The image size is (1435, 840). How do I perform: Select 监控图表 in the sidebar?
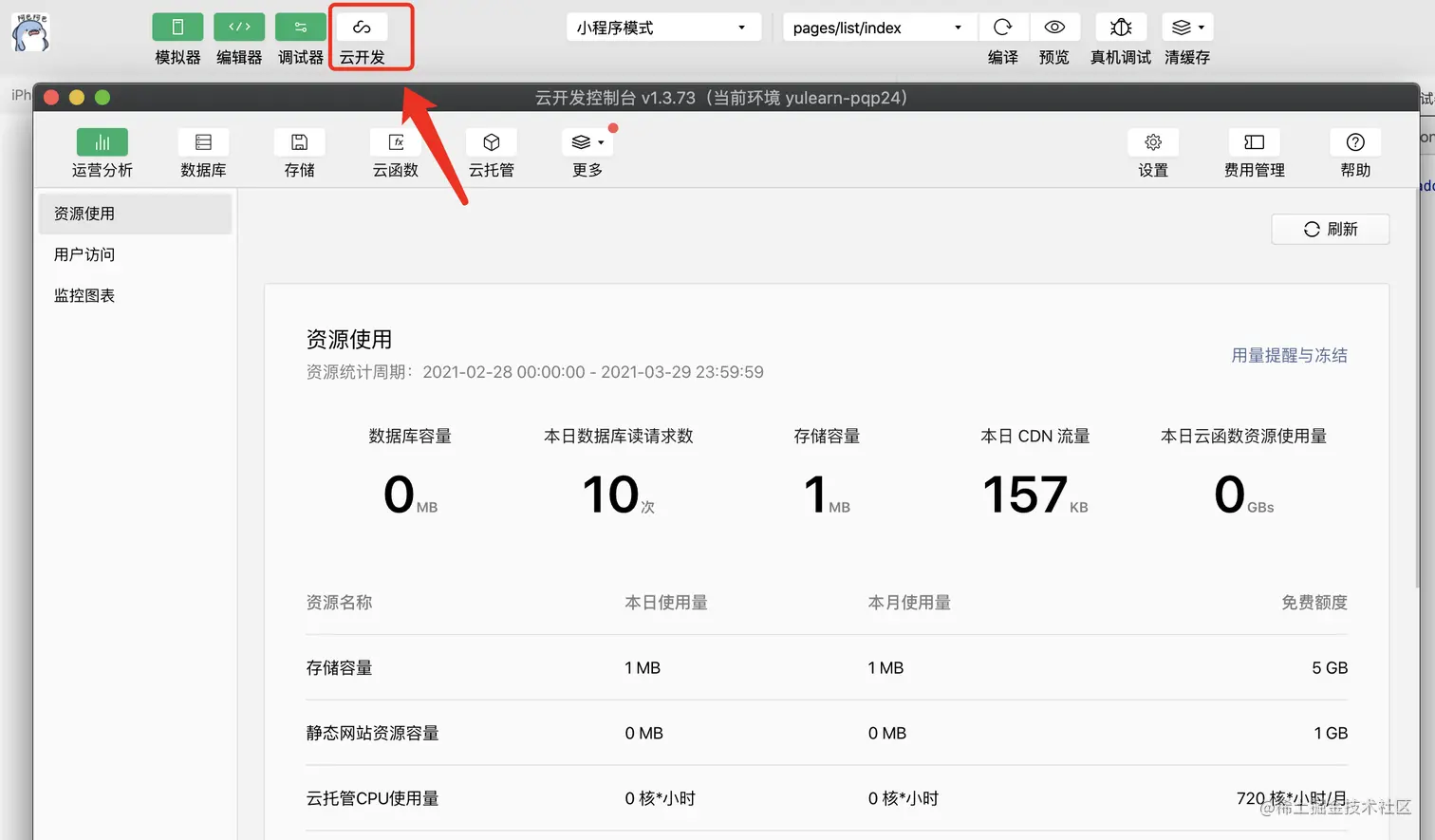tap(136, 295)
